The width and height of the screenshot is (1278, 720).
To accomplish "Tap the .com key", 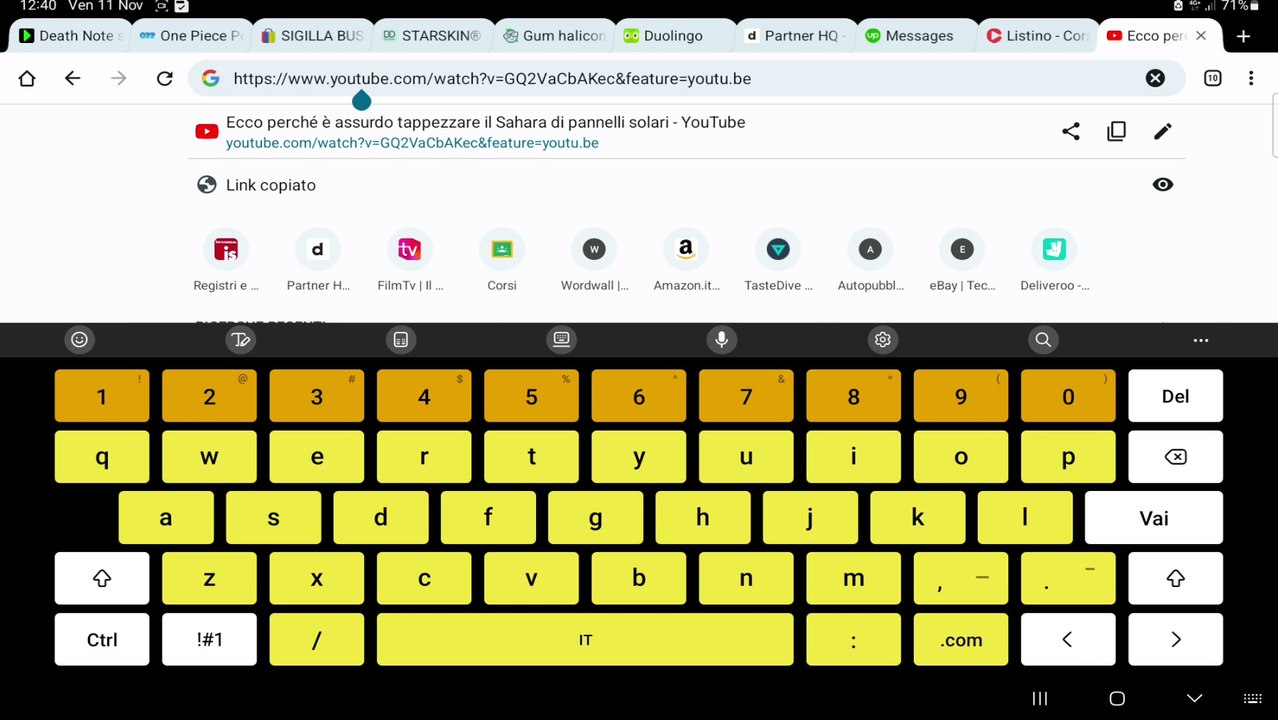I will 961,639.
